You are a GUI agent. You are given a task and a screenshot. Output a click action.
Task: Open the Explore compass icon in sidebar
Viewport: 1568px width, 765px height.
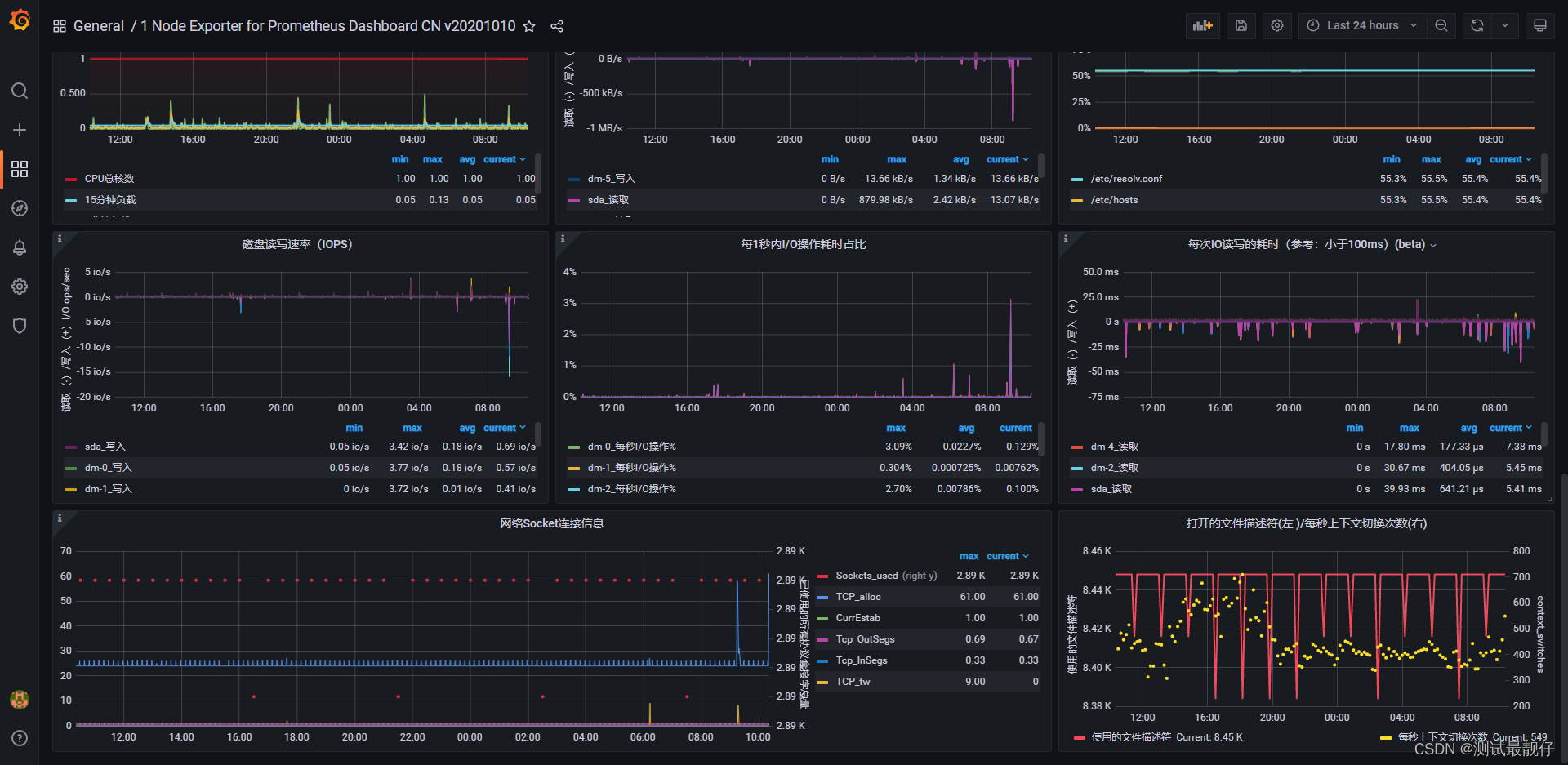tap(20, 208)
